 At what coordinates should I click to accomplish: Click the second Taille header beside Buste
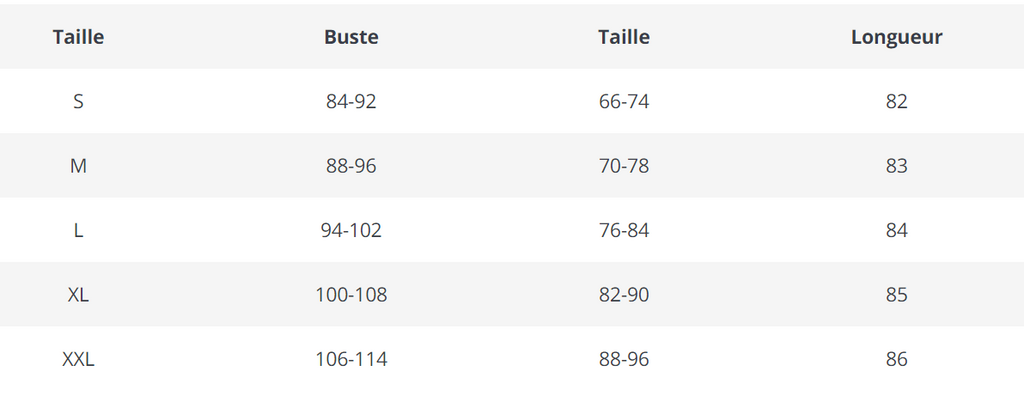tap(624, 37)
